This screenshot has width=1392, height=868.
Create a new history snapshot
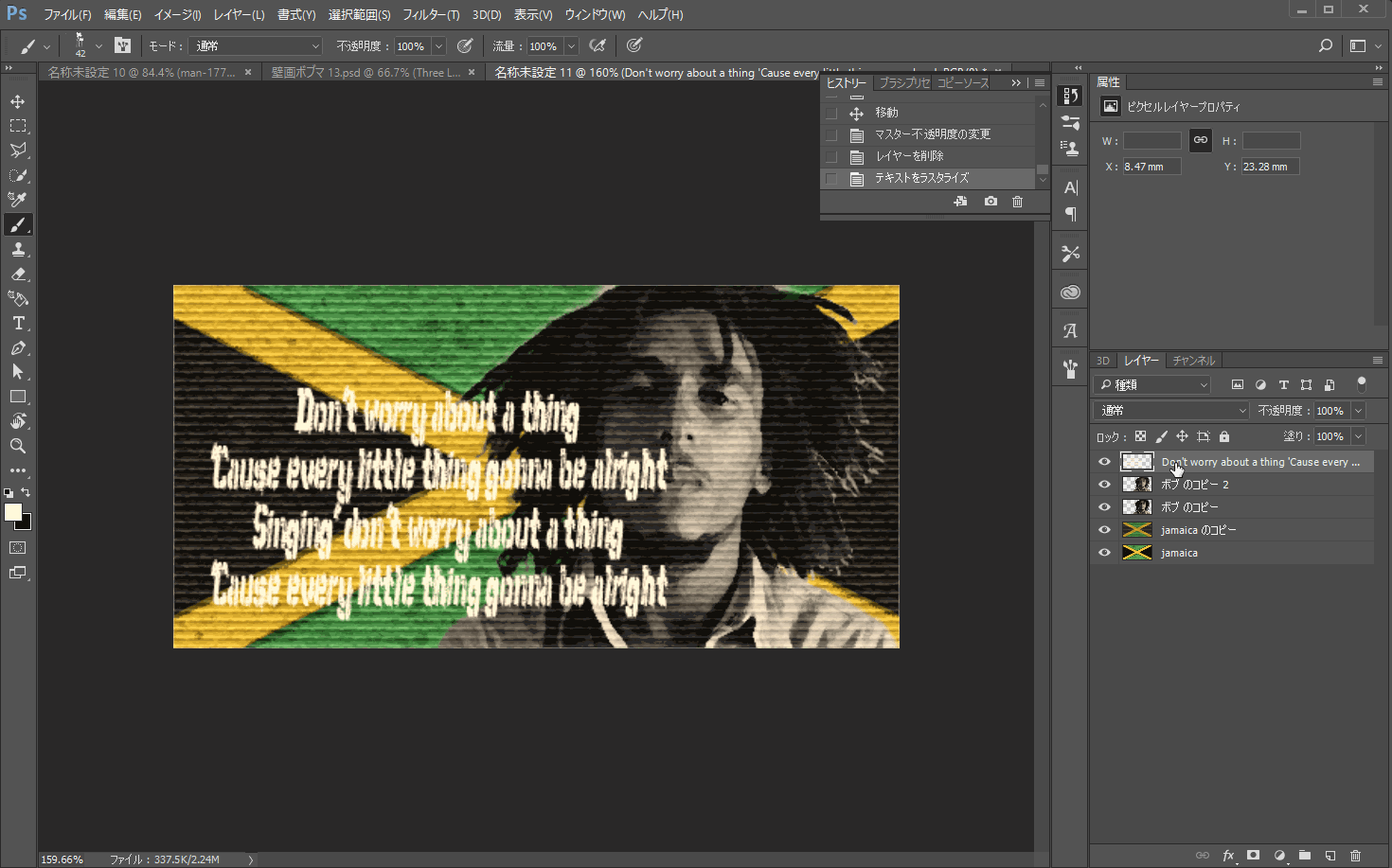point(990,202)
